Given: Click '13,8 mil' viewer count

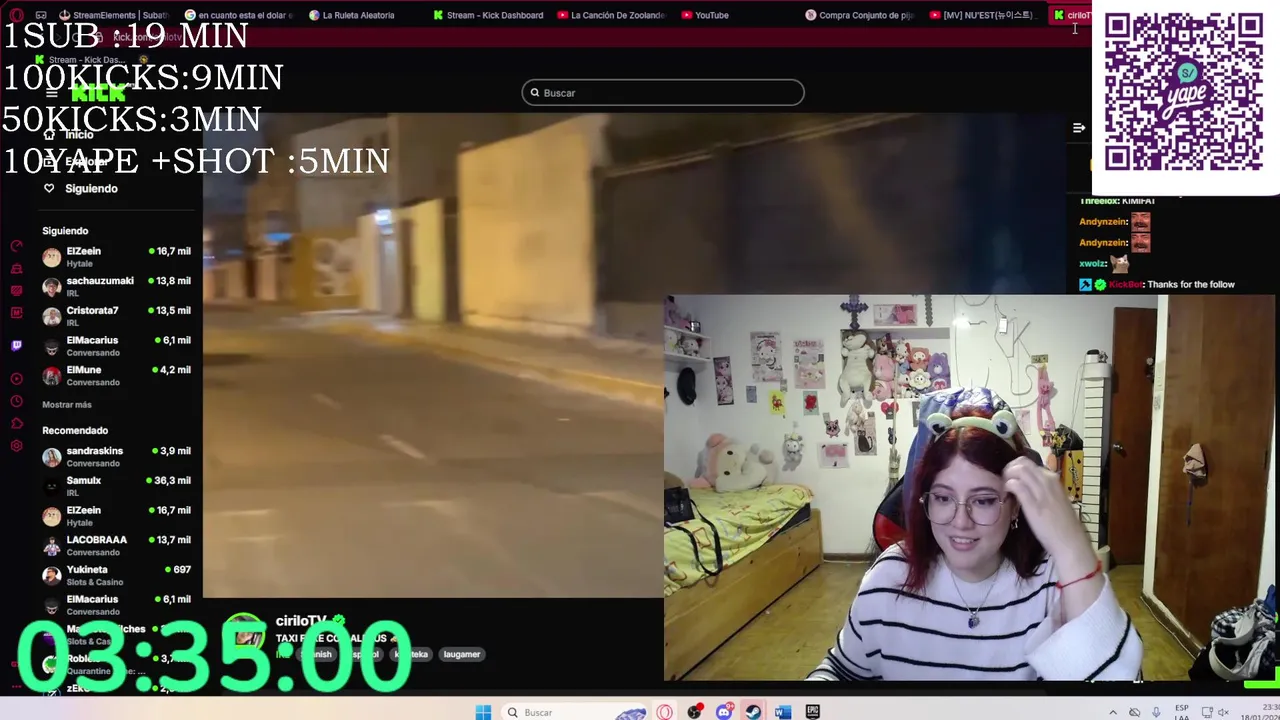Looking at the screenshot, I should (173, 281).
